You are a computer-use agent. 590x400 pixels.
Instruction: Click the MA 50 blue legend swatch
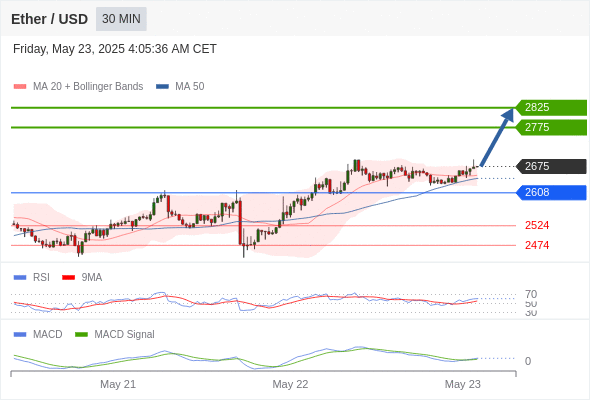pyautogui.click(x=162, y=87)
